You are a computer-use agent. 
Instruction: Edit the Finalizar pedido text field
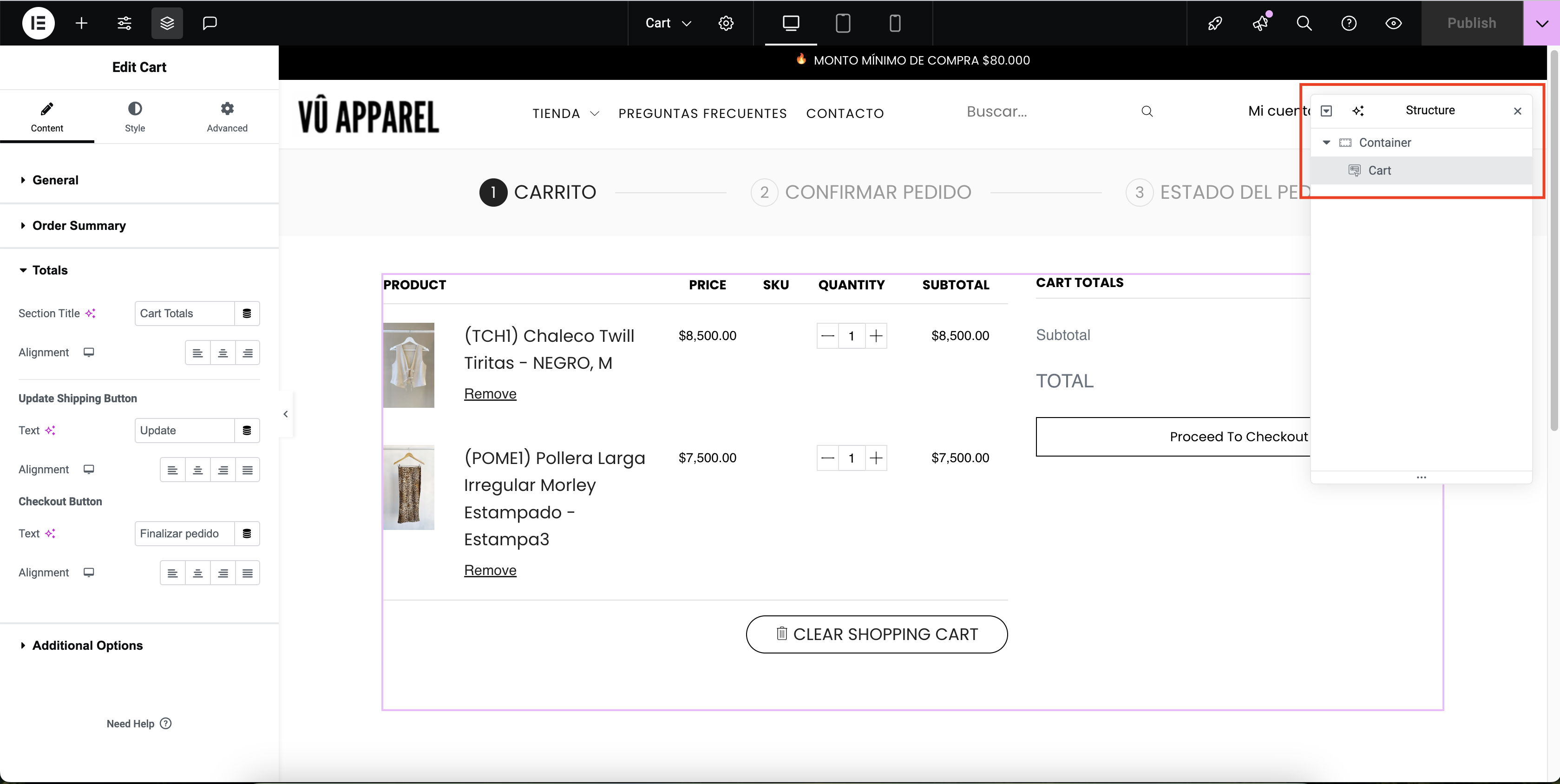click(x=184, y=533)
